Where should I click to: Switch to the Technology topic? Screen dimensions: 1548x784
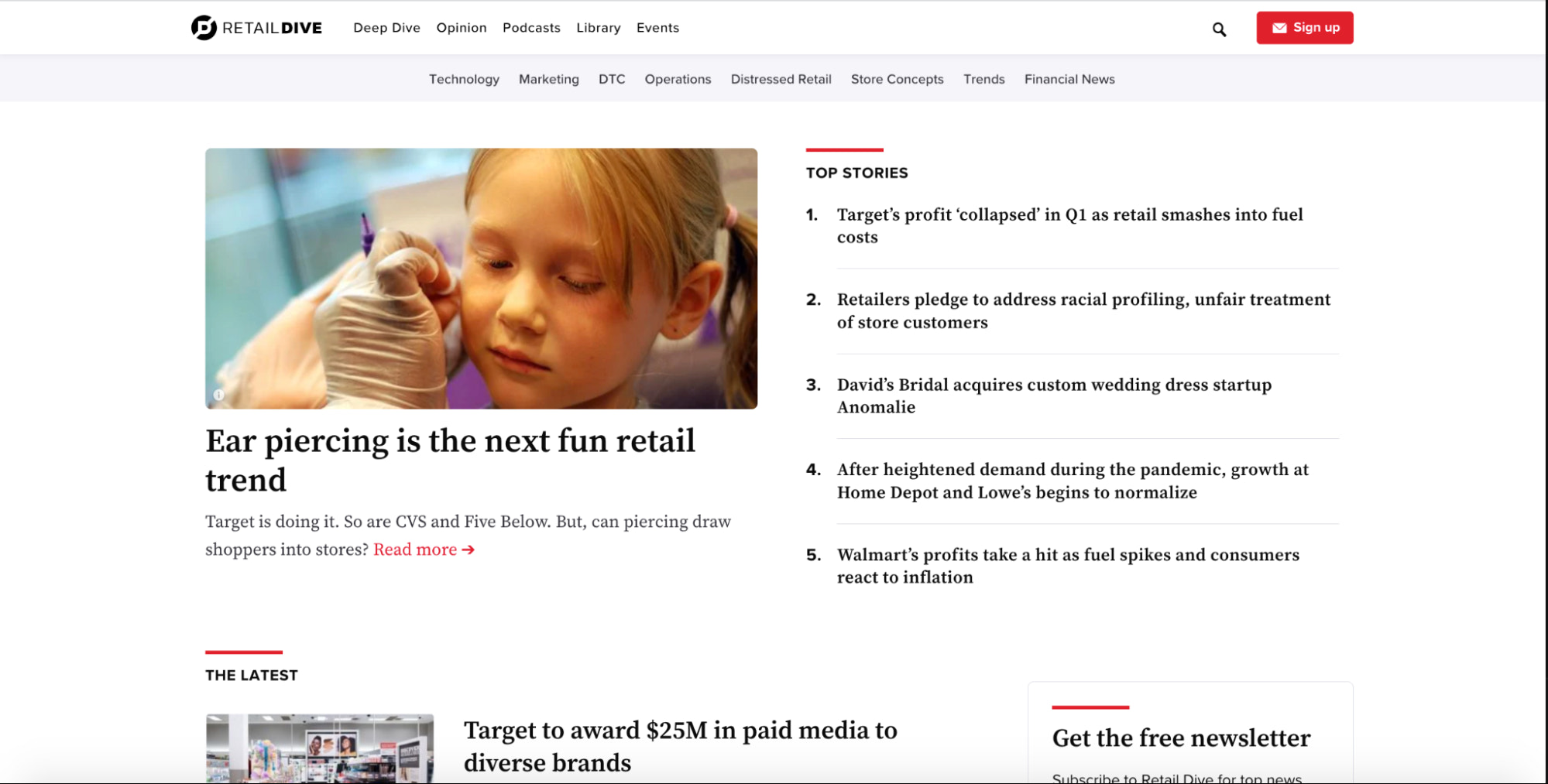(464, 79)
